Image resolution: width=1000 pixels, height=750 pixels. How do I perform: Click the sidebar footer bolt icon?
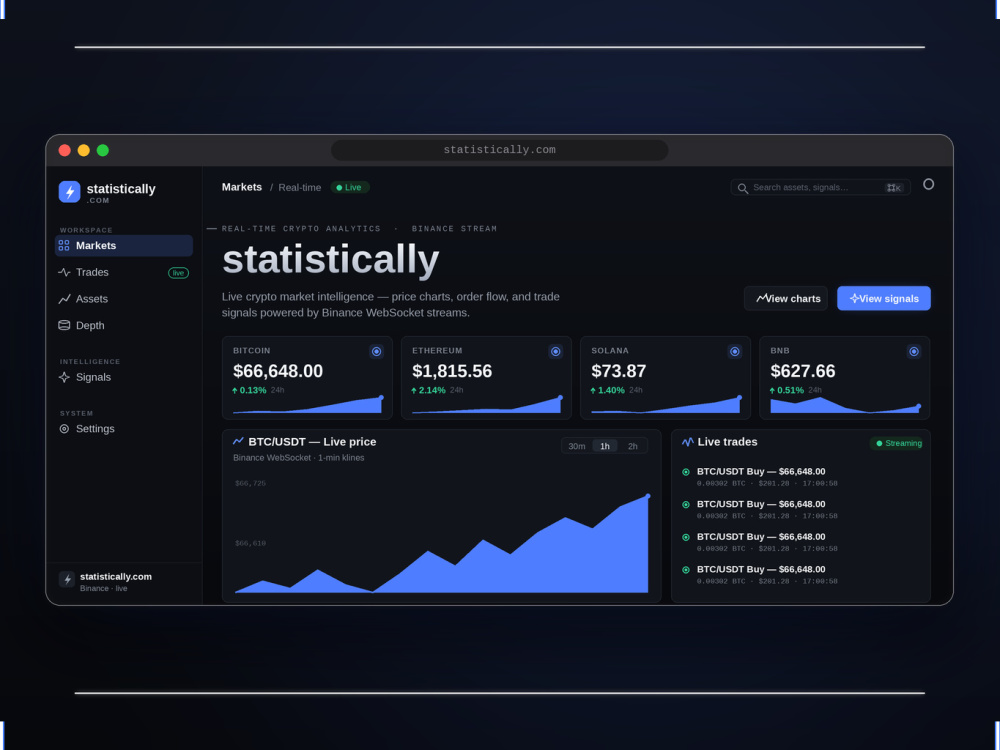[67, 580]
